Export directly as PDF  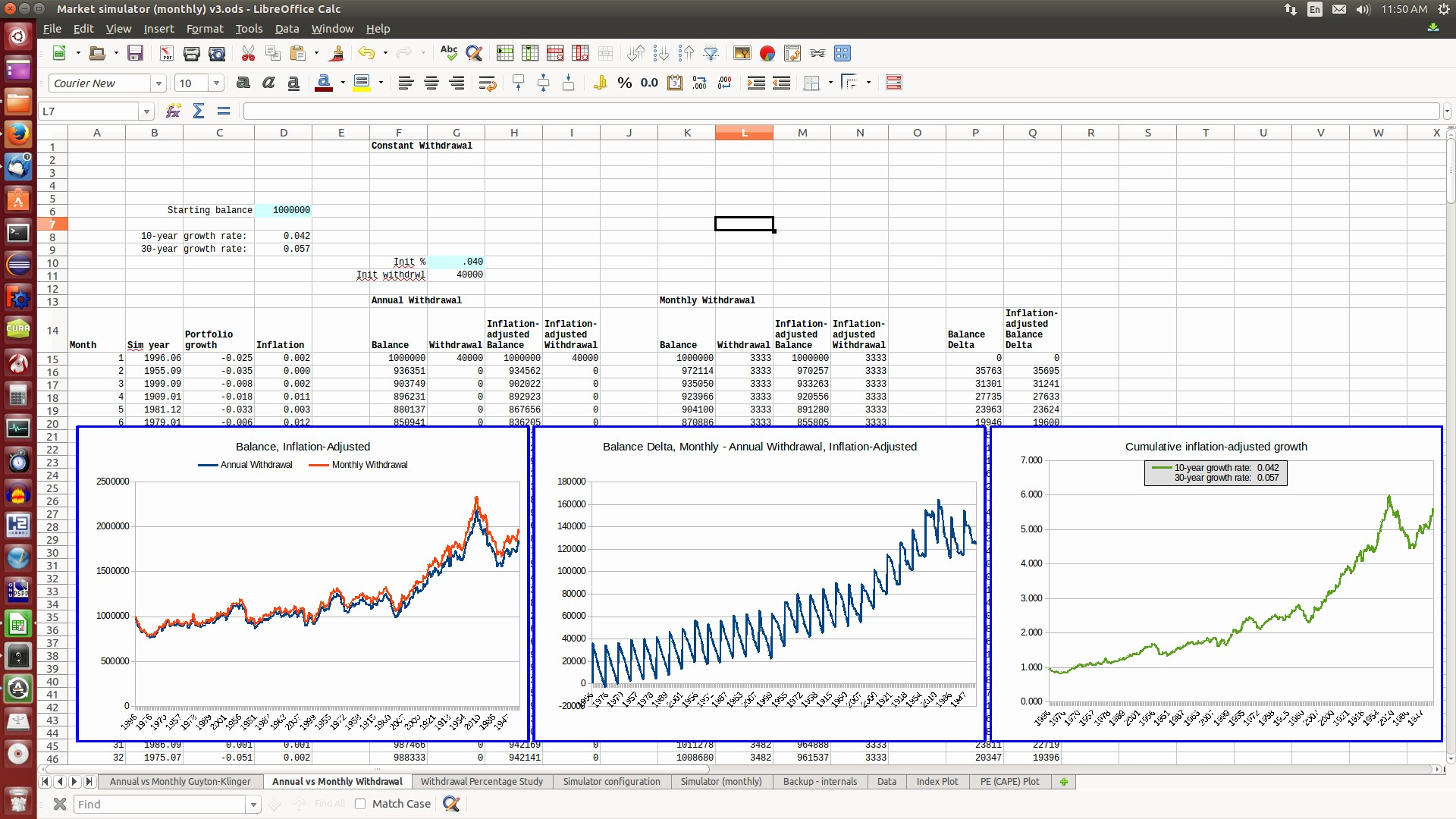(166, 53)
